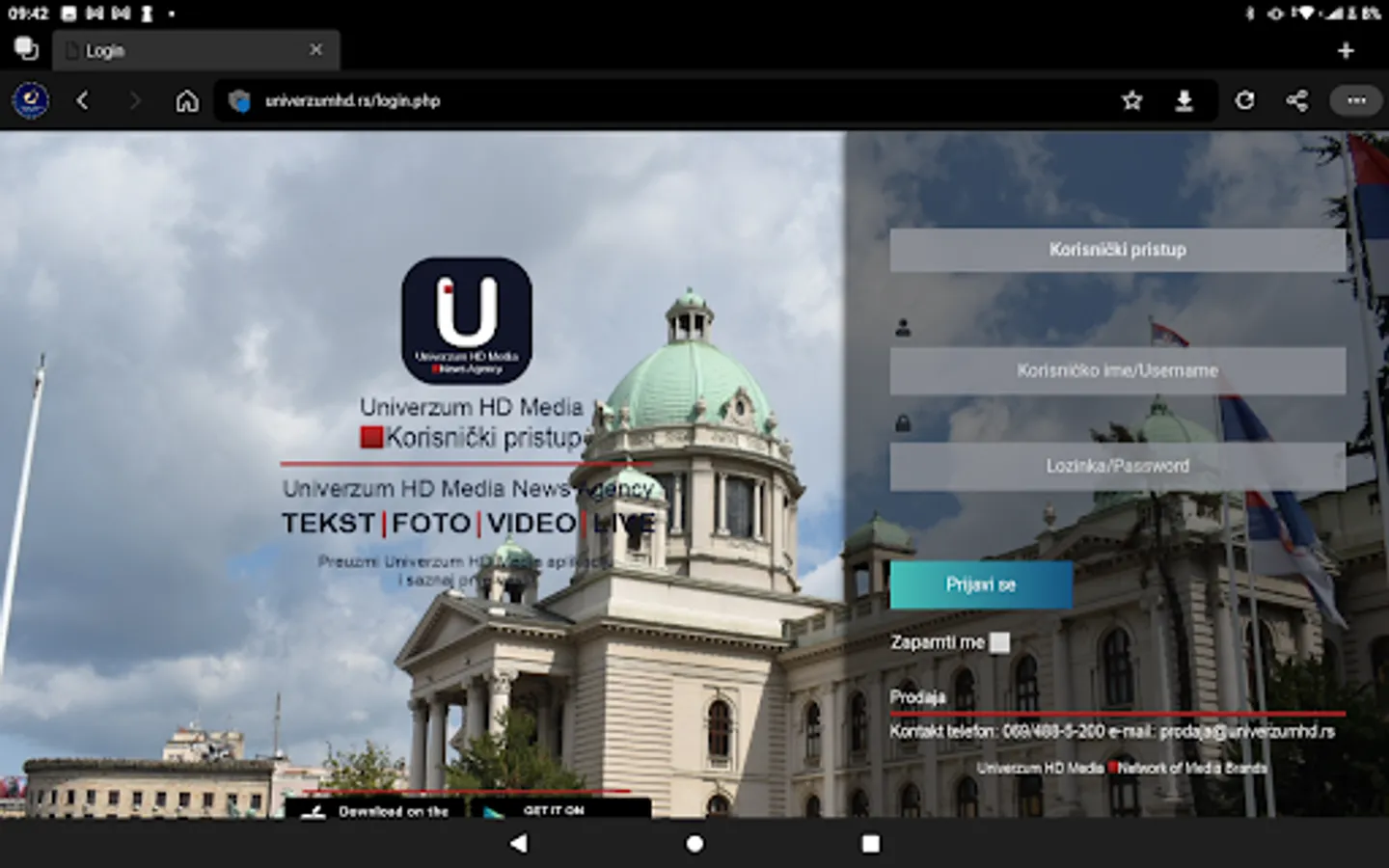This screenshot has height=868, width=1389.
Task: Select the Login browser tab
Action: tap(196, 50)
